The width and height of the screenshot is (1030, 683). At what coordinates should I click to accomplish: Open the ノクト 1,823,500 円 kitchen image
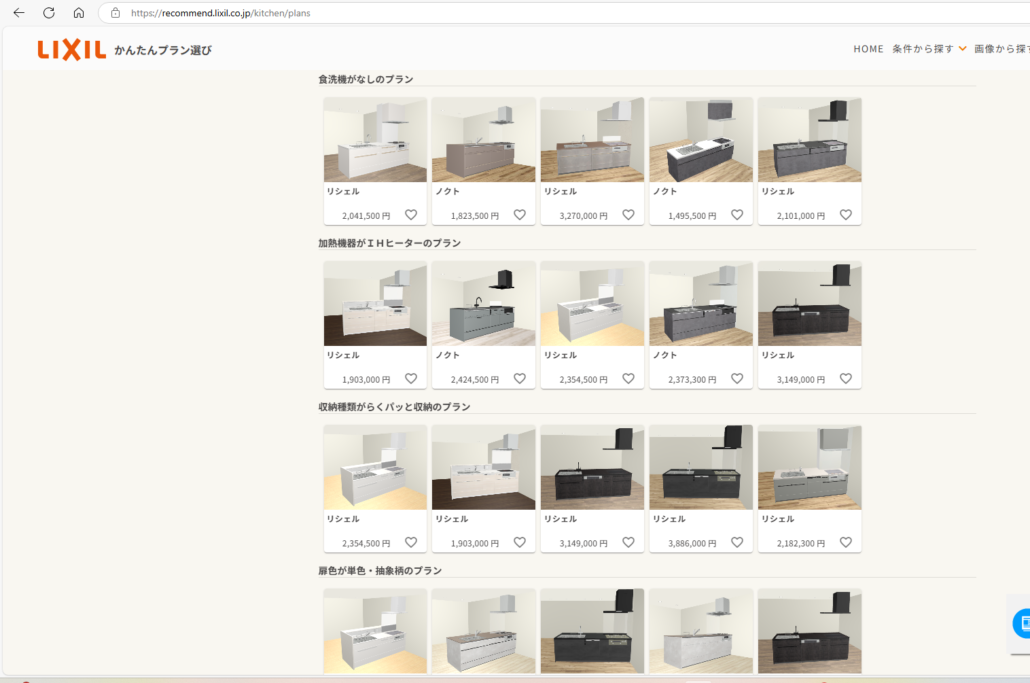coord(483,140)
